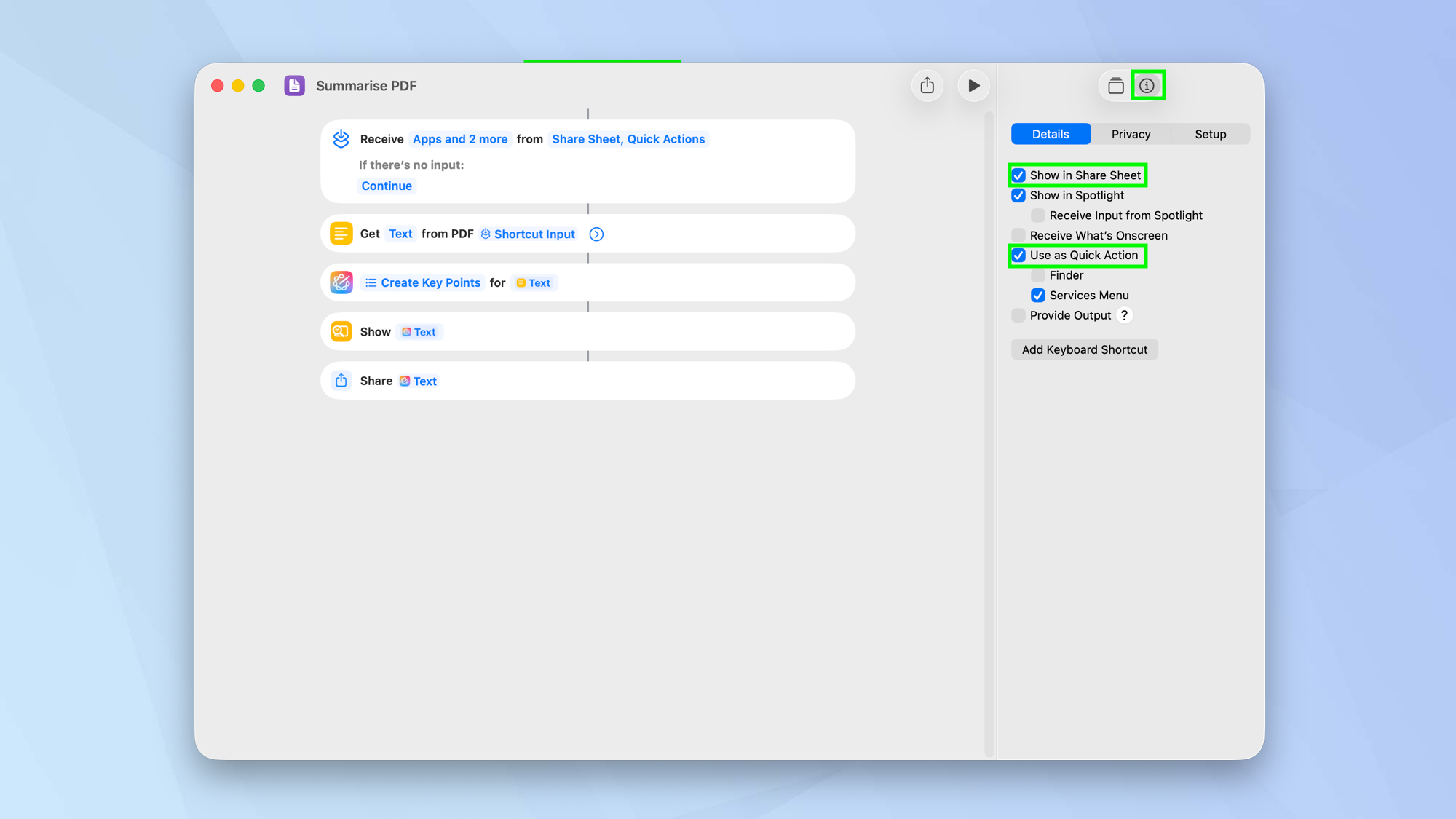
Task: Click the Show action's Quick Look icon
Action: click(x=341, y=331)
